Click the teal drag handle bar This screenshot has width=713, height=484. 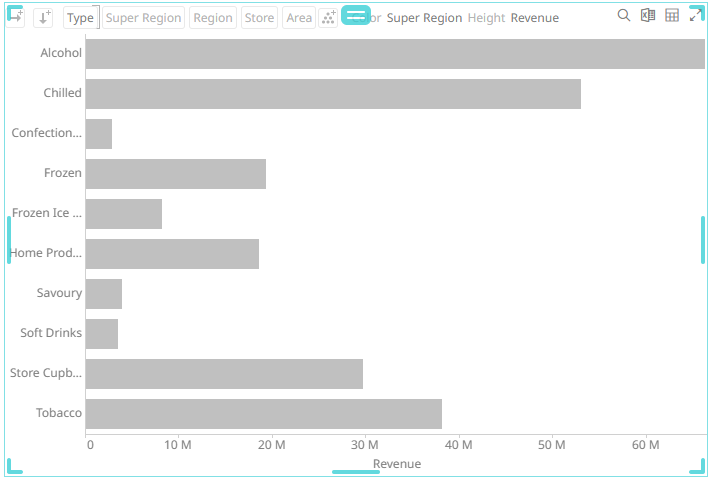356,15
